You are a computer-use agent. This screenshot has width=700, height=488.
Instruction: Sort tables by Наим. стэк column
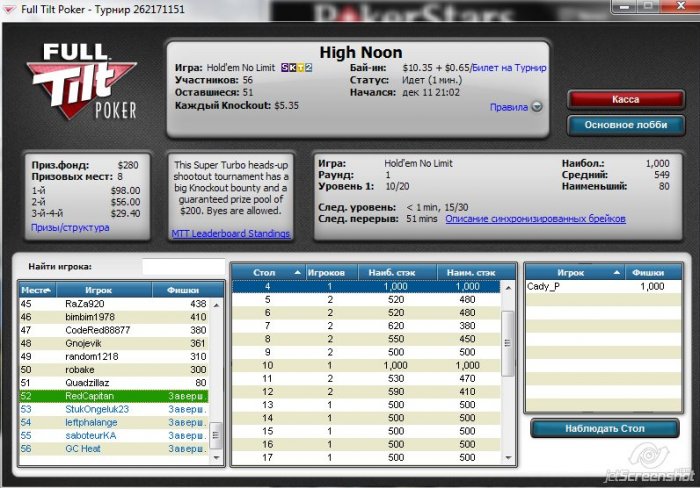pos(475,272)
